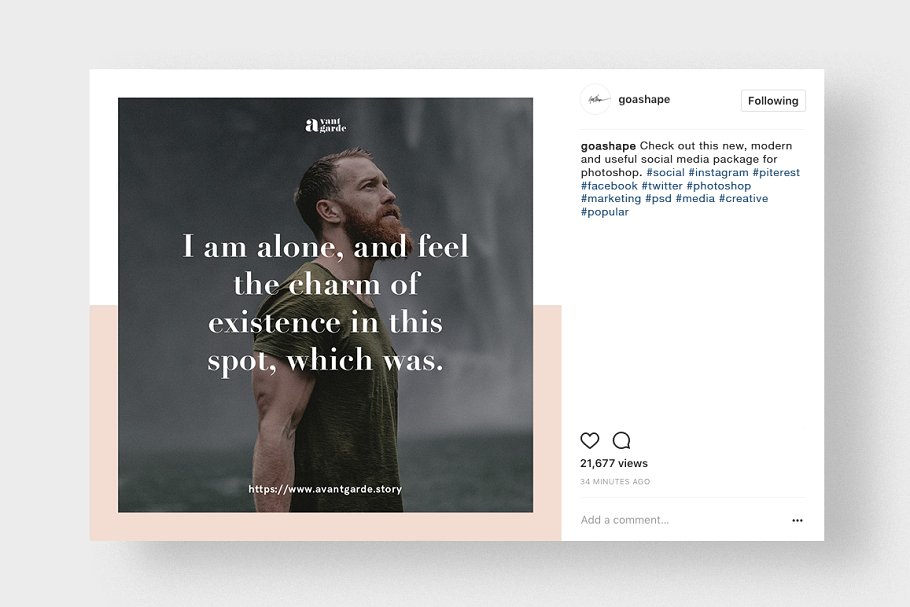Viewport: 910px width, 607px height.
Task: Open the #popular hashtag
Action: tap(605, 212)
